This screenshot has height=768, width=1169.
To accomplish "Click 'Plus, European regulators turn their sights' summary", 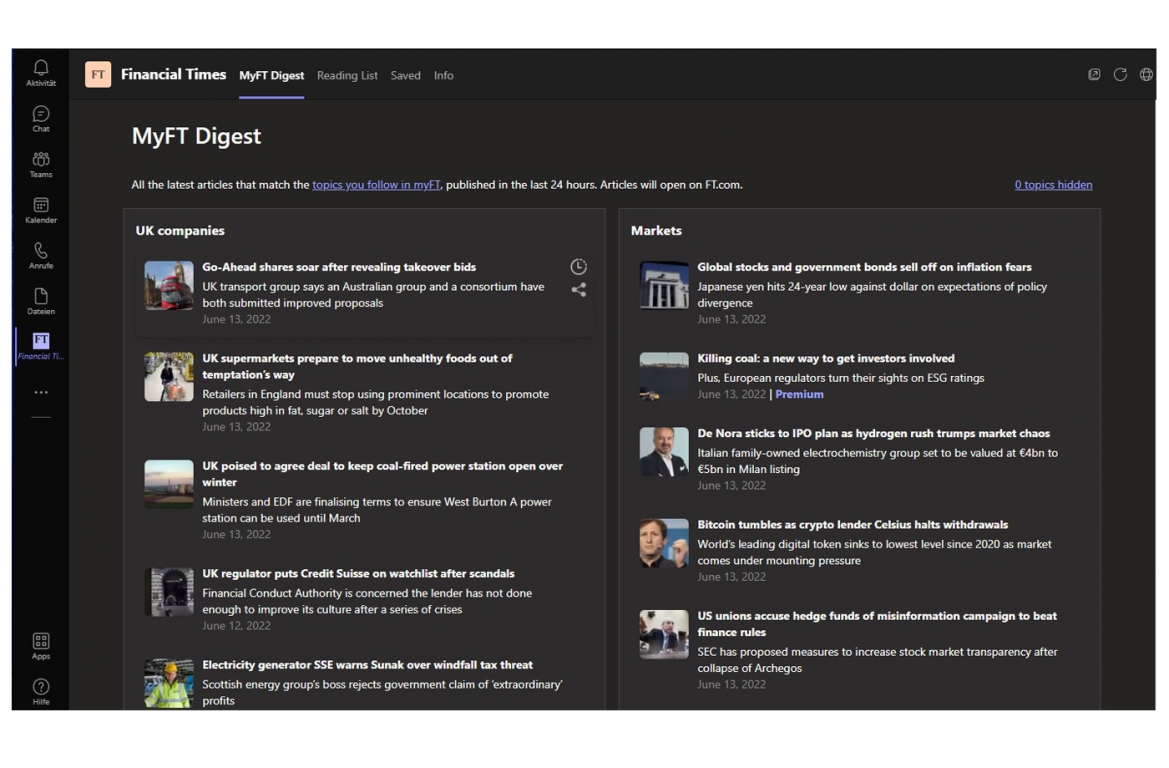I will pyautogui.click(x=840, y=378).
